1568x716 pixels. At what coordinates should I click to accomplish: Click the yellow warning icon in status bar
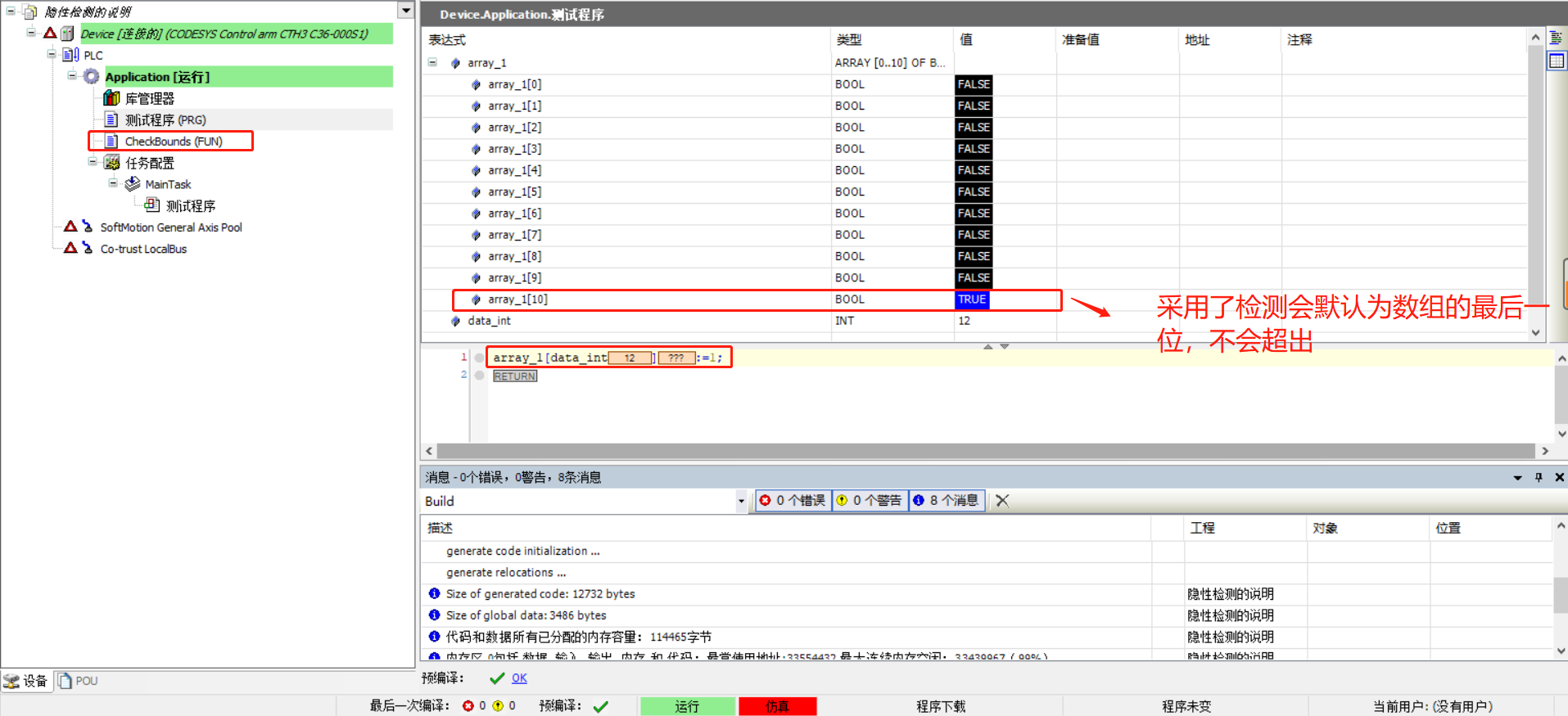click(x=498, y=705)
